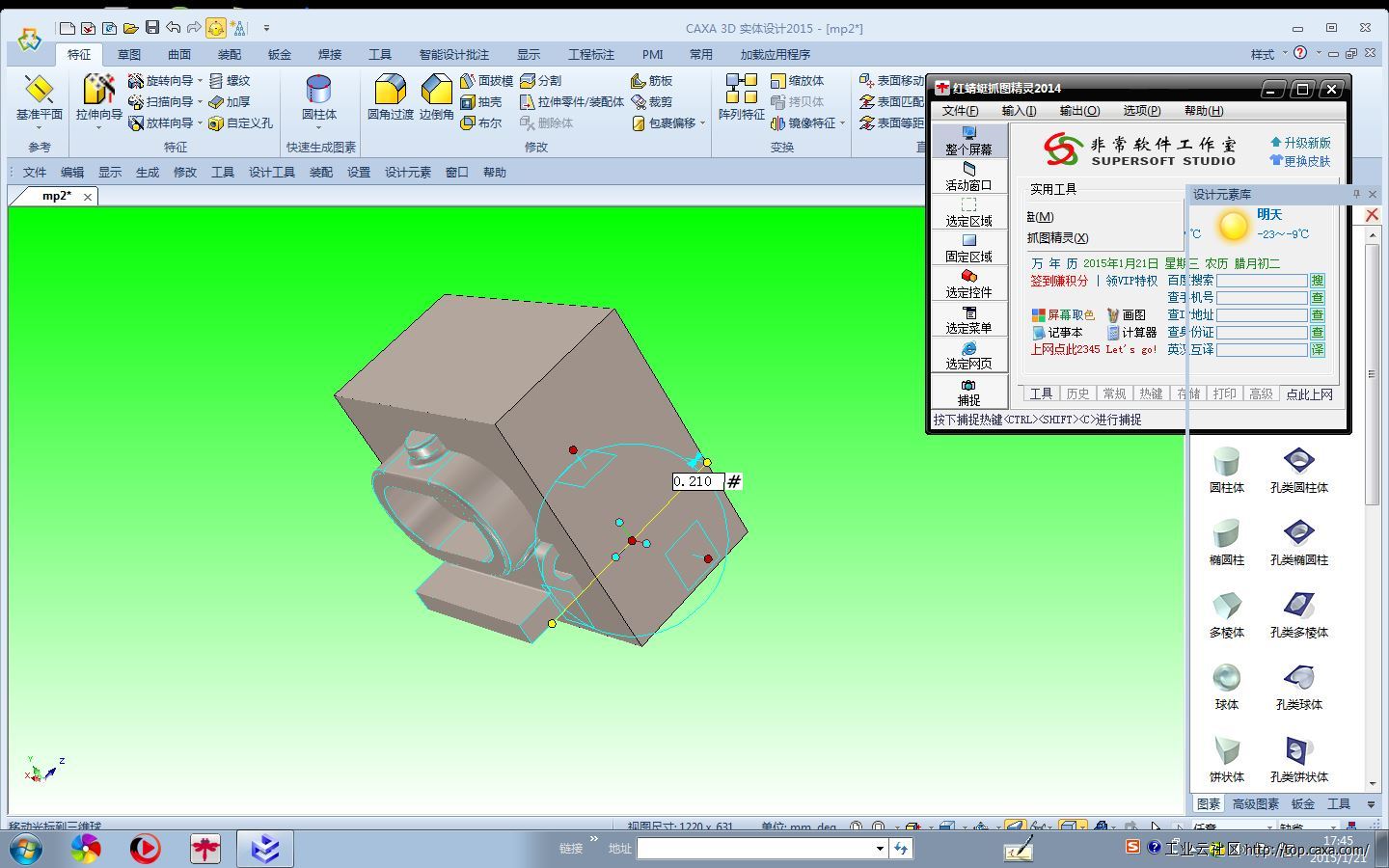Click the 搜 search button beside 百度搜索
The height and width of the screenshot is (868, 1389).
pyautogui.click(x=1318, y=281)
